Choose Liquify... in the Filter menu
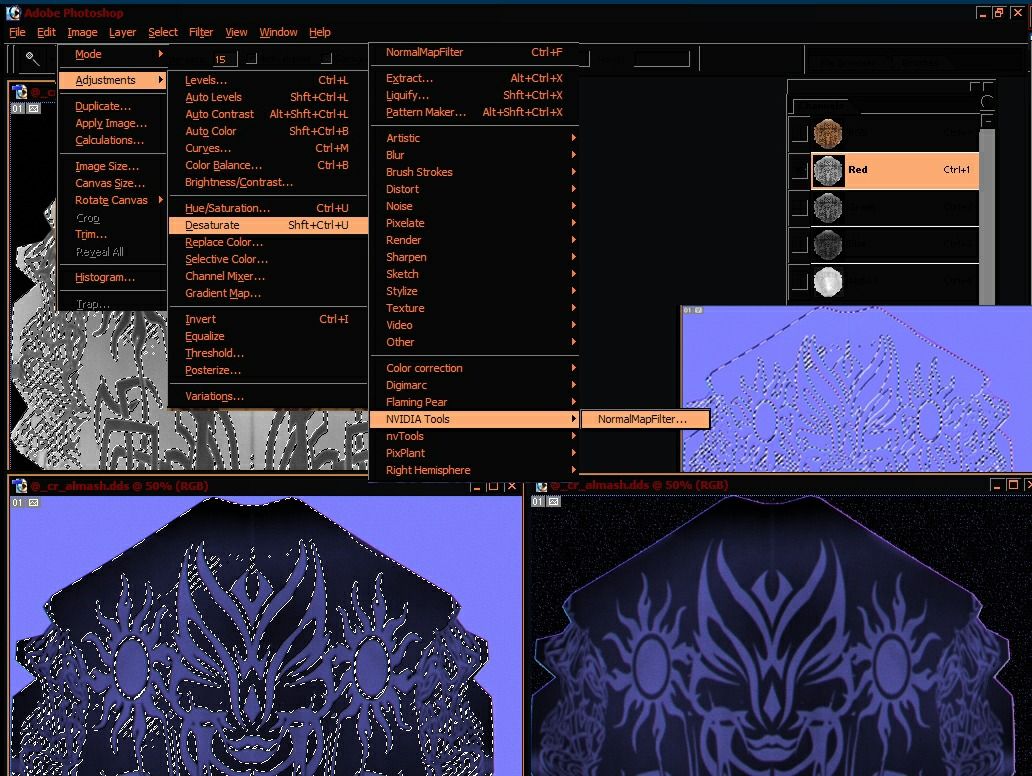 [474, 95]
